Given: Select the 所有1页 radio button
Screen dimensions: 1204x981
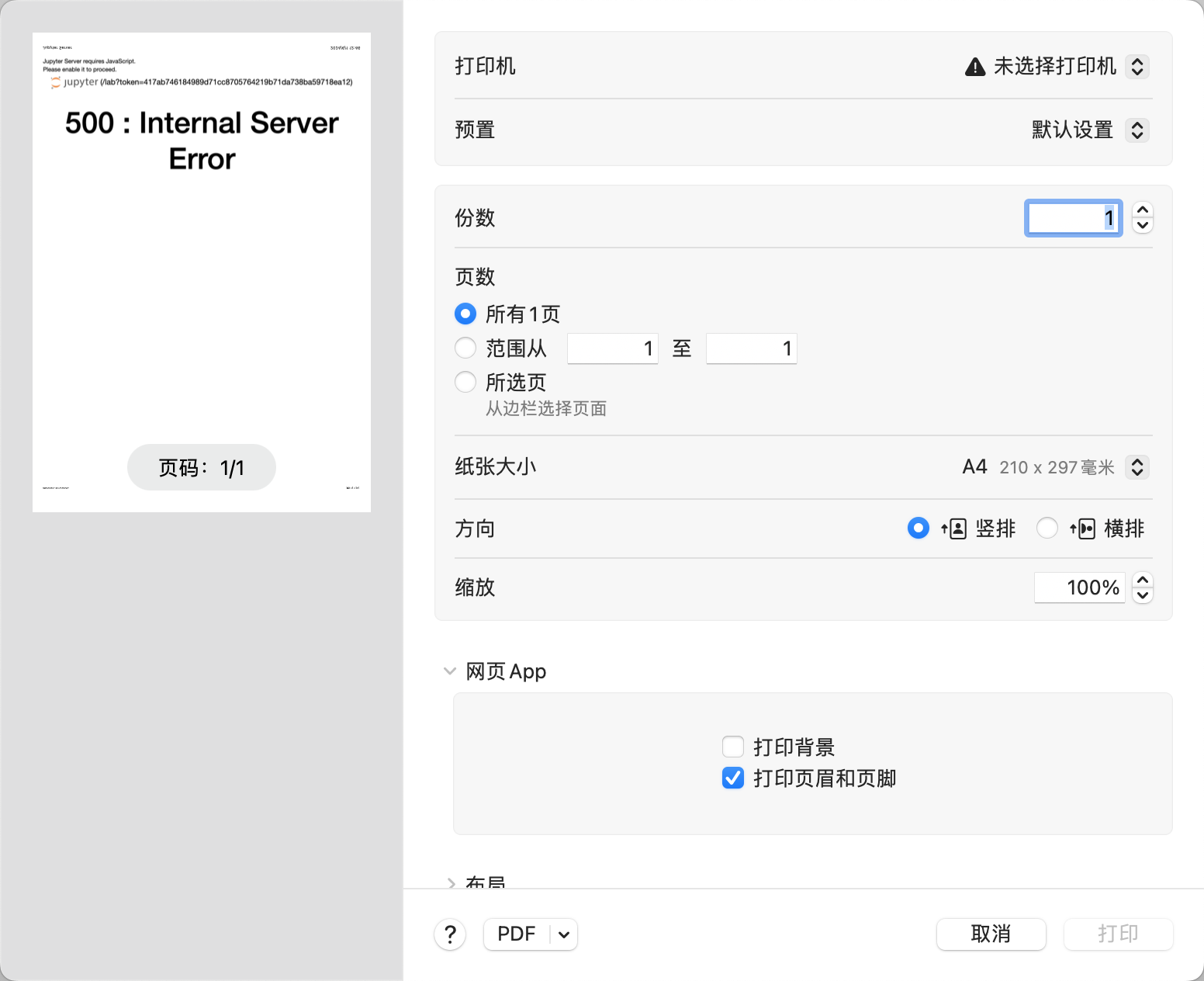Looking at the screenshot, I should point(465,314).
